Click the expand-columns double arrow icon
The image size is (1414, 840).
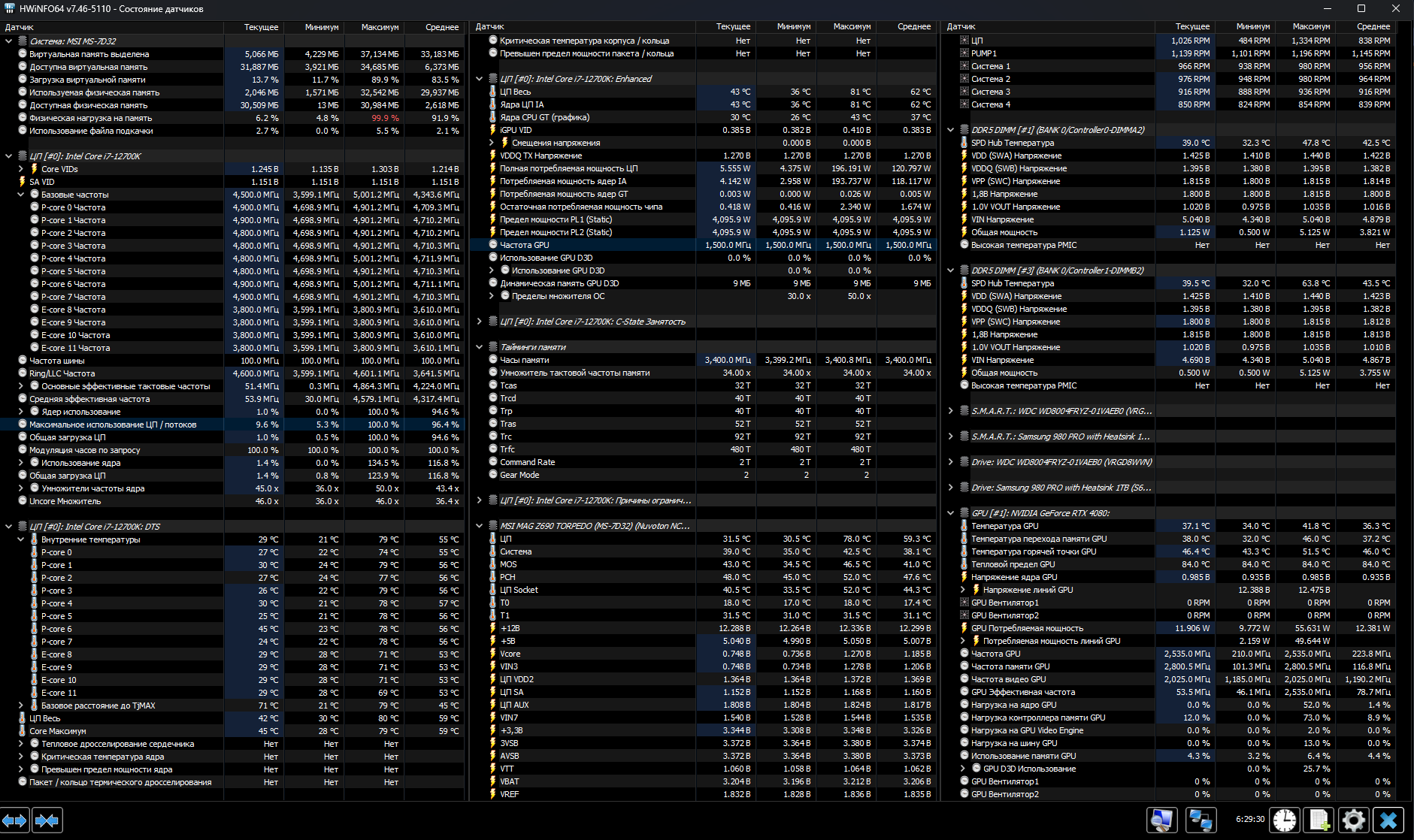pyautogui.click(x=15, y=820)
